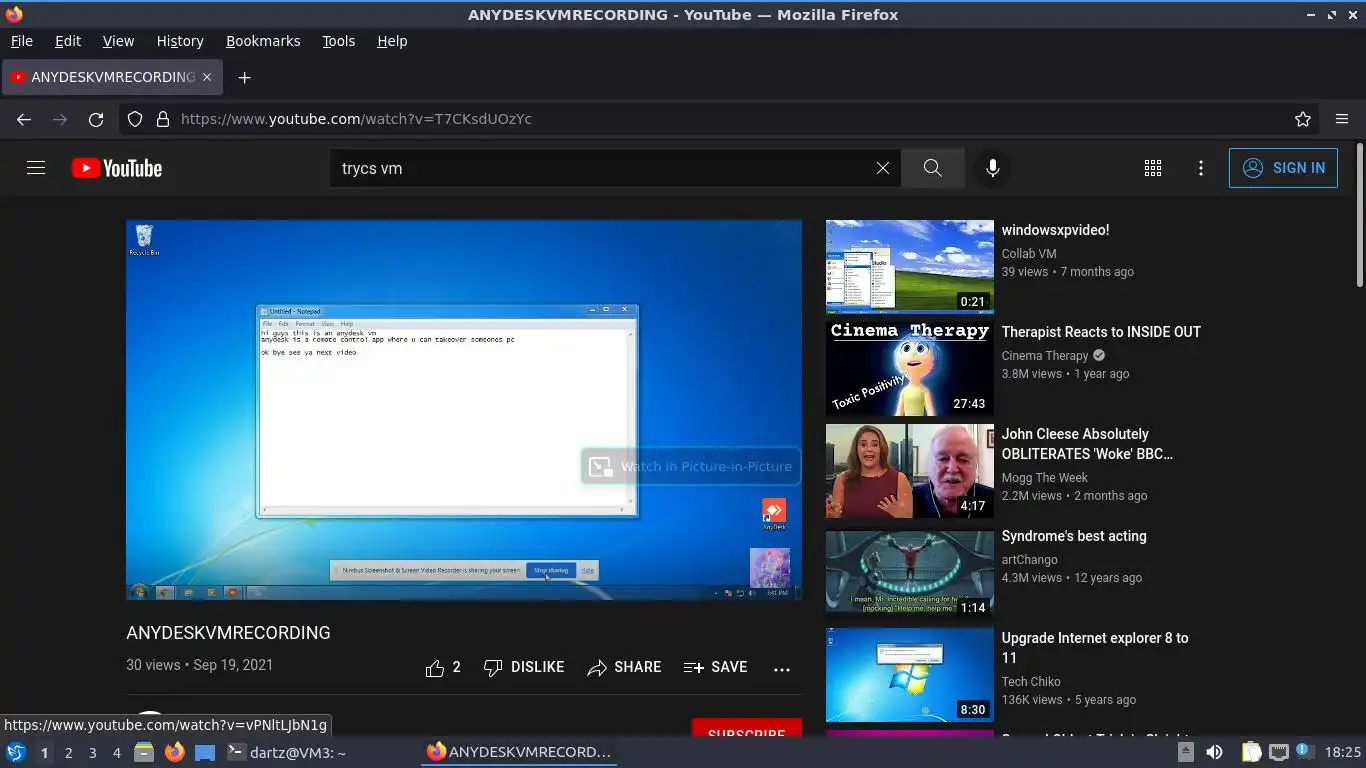Open the Bookmarks menu
This screenshot has height=768, width=1366.
coord(263,41)
